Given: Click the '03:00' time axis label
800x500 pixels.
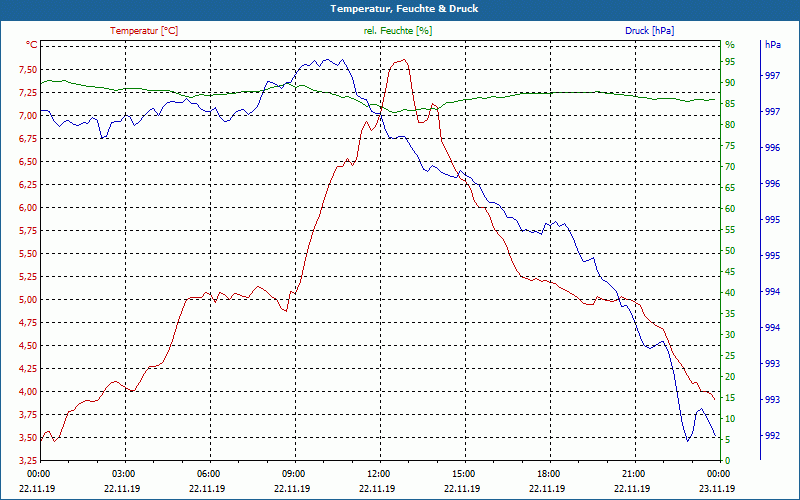Looking at the screenshot, I should (x=123, y=474).
